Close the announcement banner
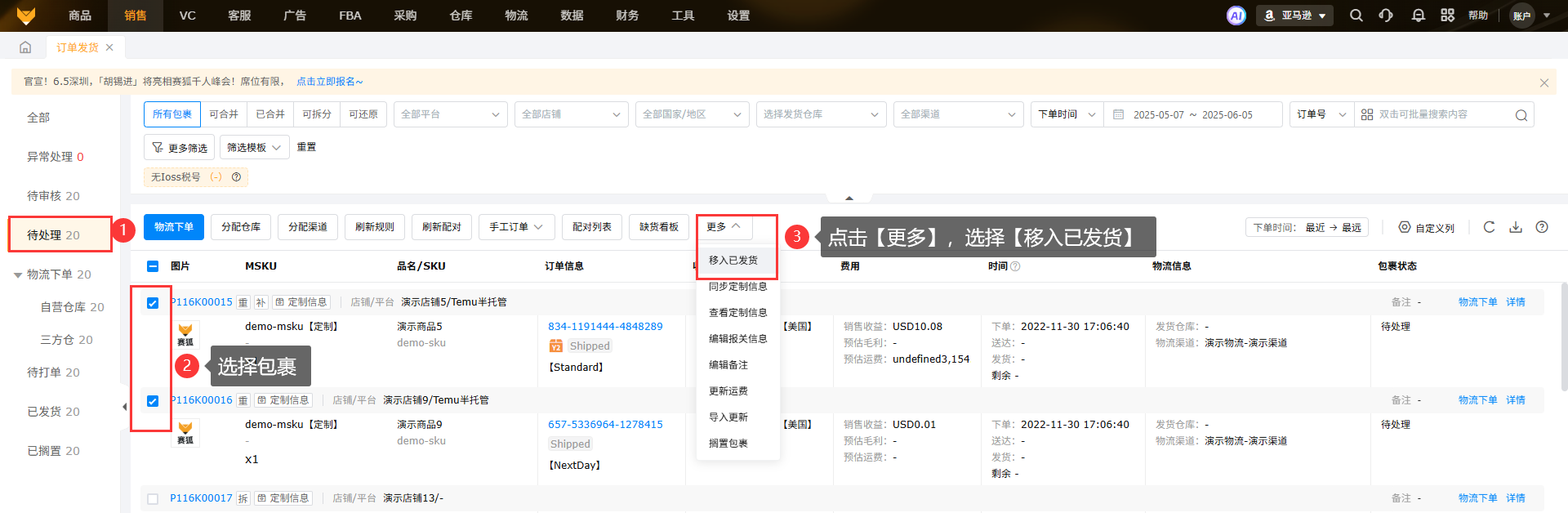The image size is (1568, 513). pyautogui.click(x=1543, y=83)
